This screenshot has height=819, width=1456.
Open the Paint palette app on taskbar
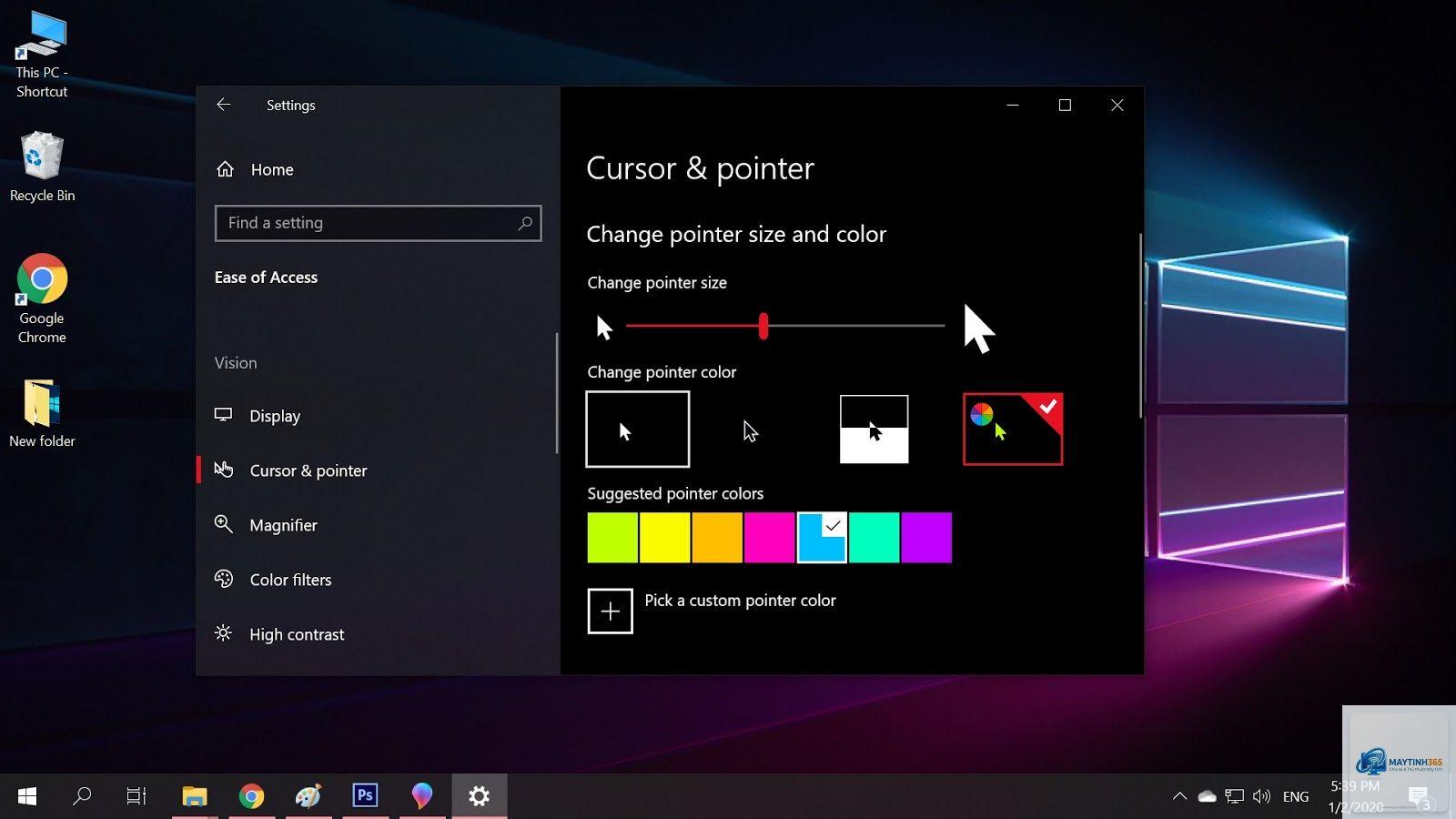308,796
